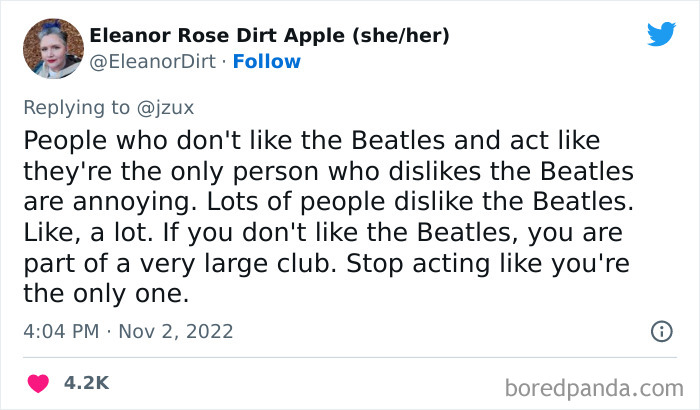Click the 4:04 PM timestamp
Image resolution: width=700 pixels, height=410 pixels.
point(60,331)
